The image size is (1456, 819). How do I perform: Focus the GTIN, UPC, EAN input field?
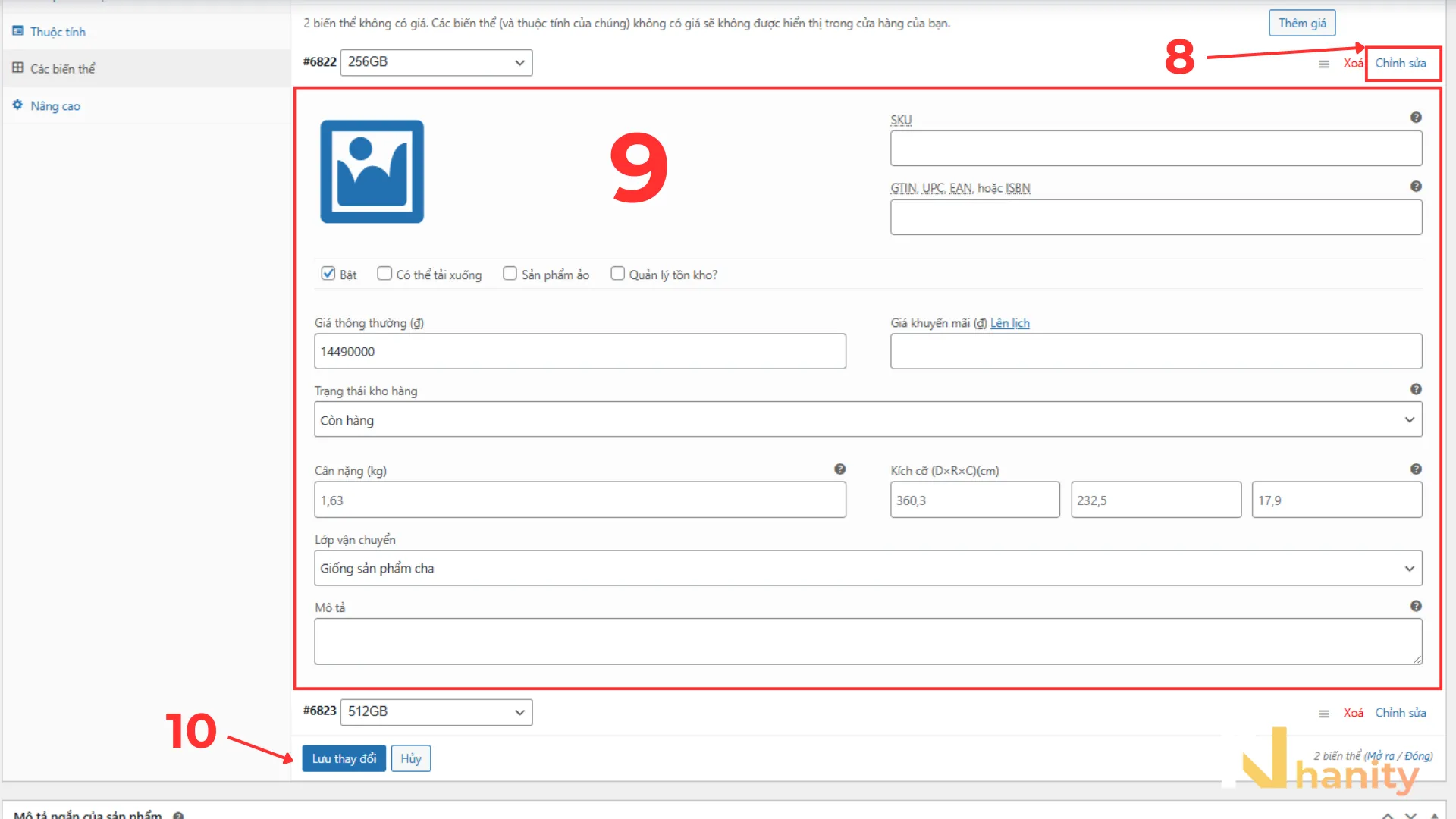click(x=1156, y=218)
